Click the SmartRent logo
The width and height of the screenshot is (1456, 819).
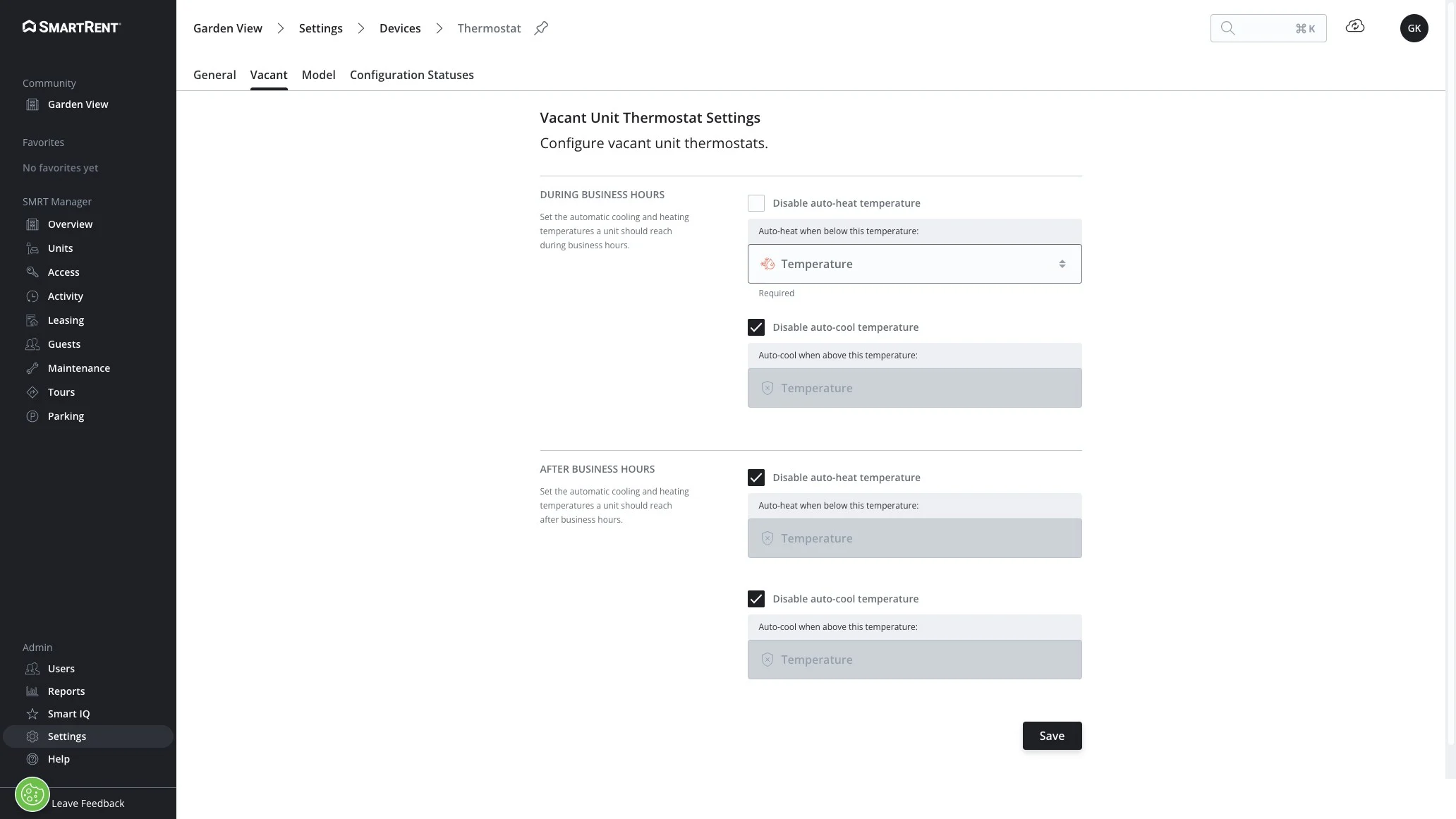click(72, 27)
